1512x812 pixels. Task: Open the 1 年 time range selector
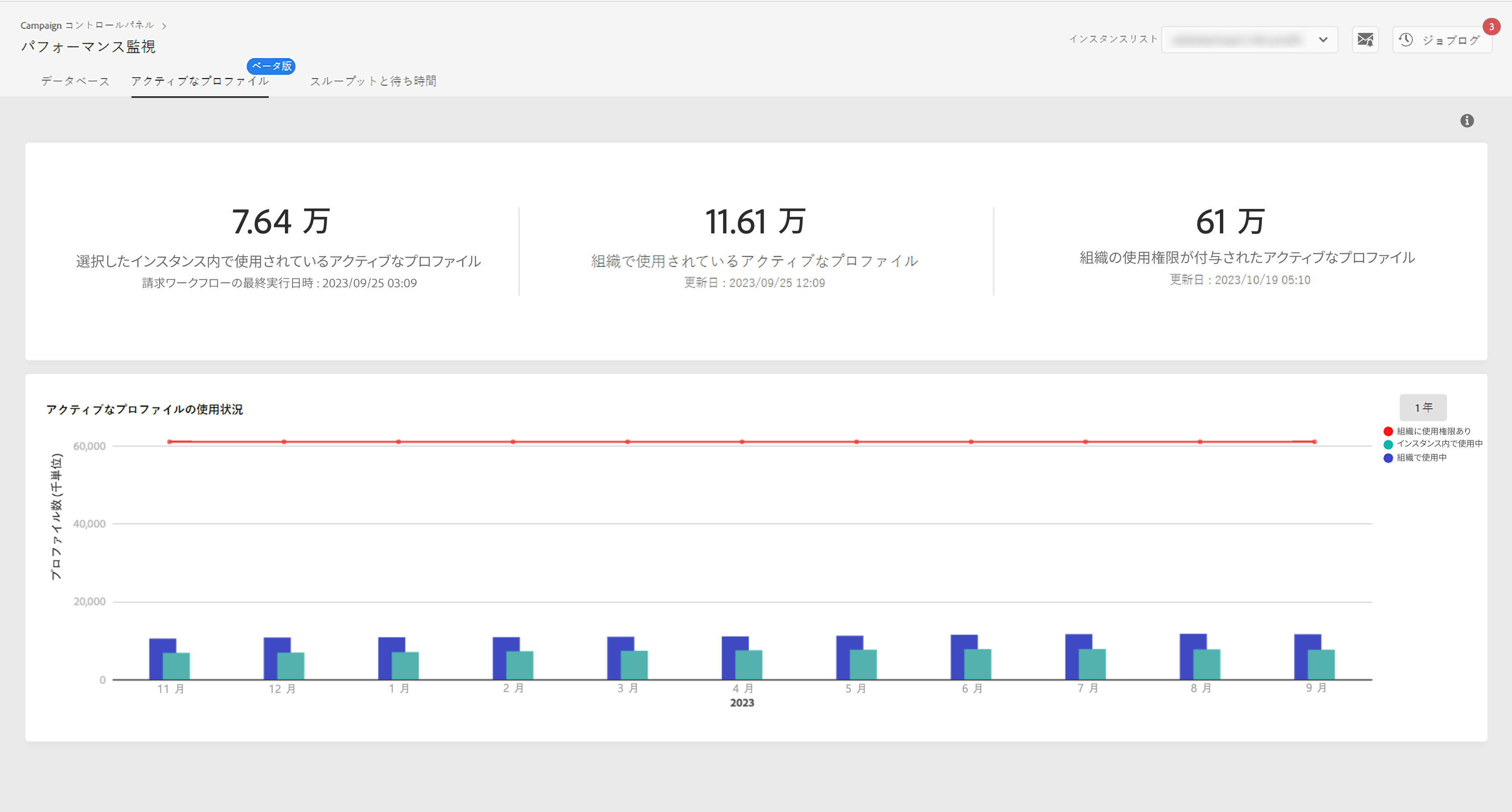(x=1423, y=407)
